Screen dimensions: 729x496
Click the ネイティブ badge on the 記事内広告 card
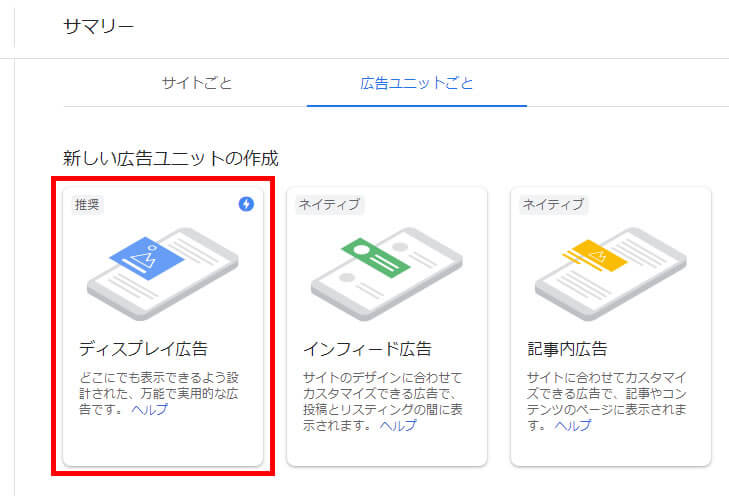click(x=553, y=205)
